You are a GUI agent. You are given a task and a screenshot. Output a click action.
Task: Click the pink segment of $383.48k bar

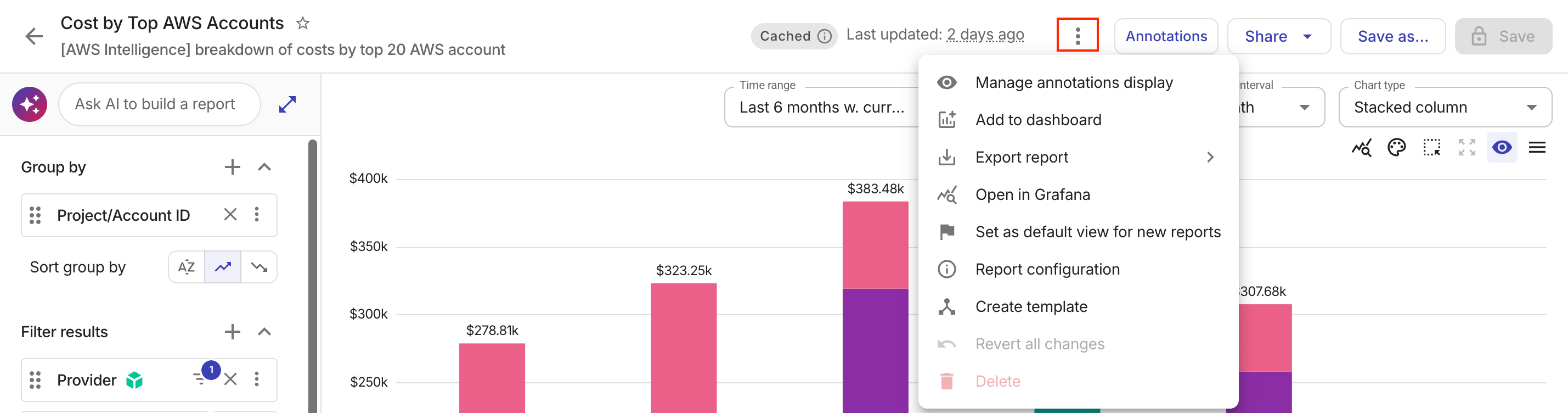pos(875,245)
